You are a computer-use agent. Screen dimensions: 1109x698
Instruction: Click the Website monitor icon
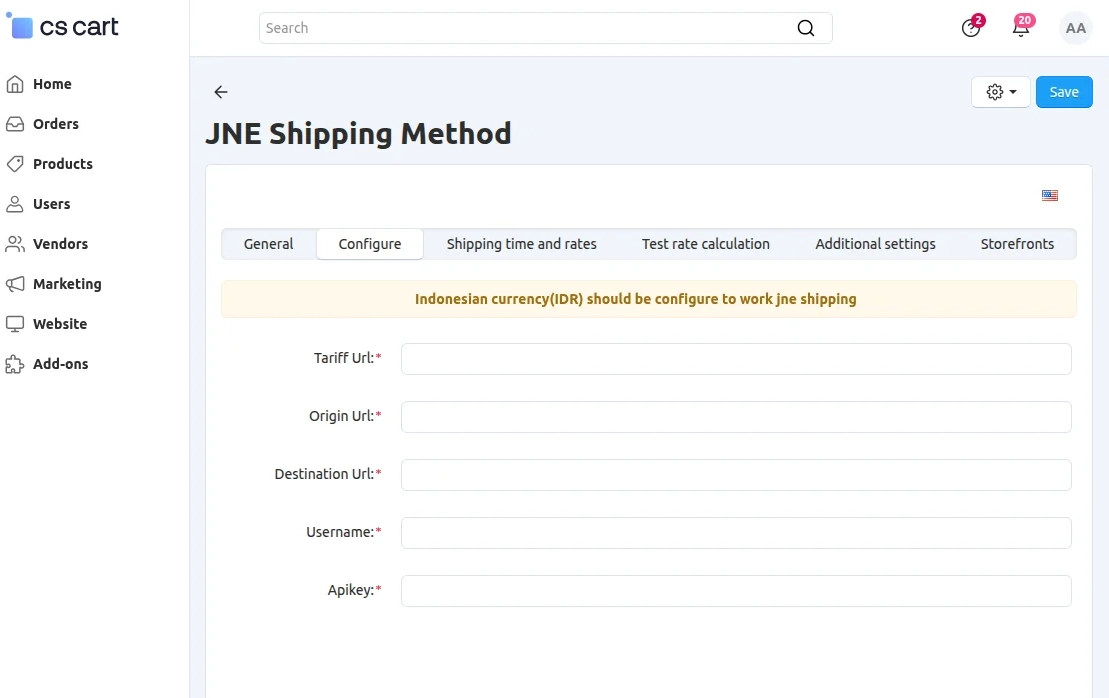coord(15,324)
